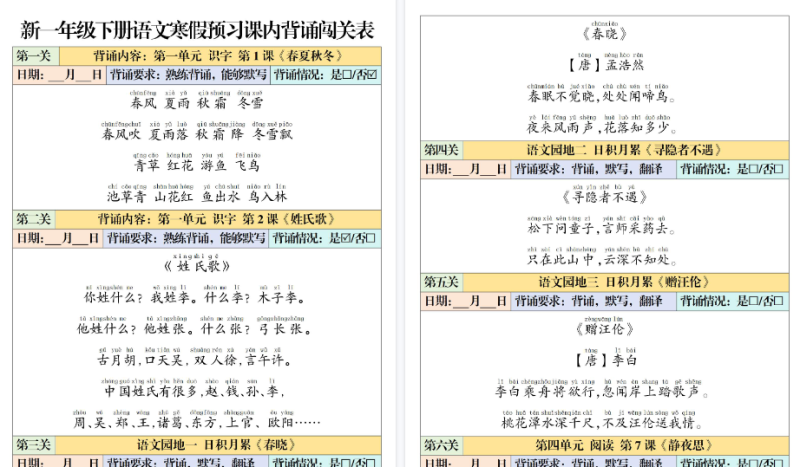Click header 语文园地三 日积月累《赠汪伦》

pos(626,282)
